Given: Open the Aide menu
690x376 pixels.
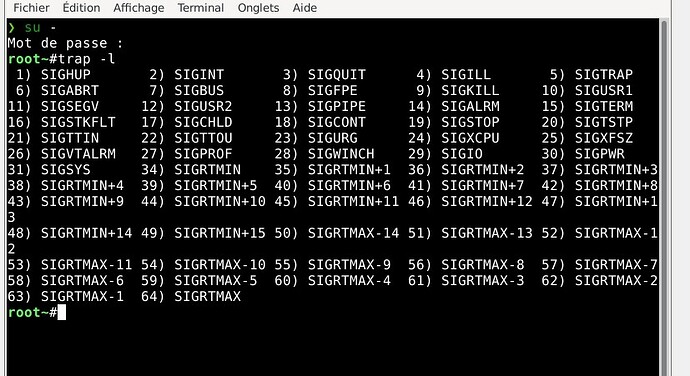Looking at the screenshot, I should (x=305, y=8).
